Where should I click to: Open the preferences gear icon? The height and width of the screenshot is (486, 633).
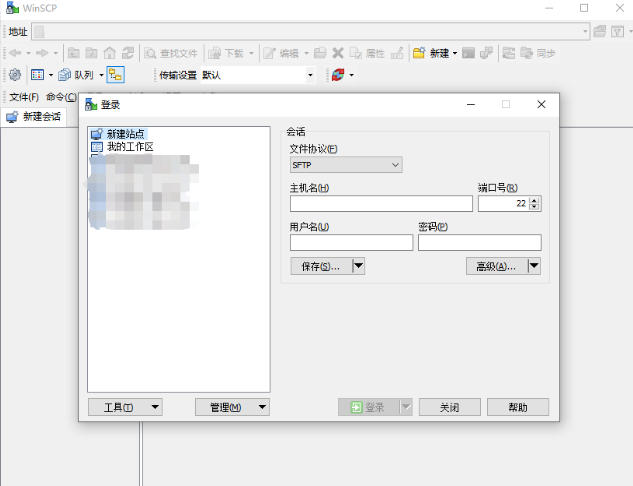coord(15,75)
